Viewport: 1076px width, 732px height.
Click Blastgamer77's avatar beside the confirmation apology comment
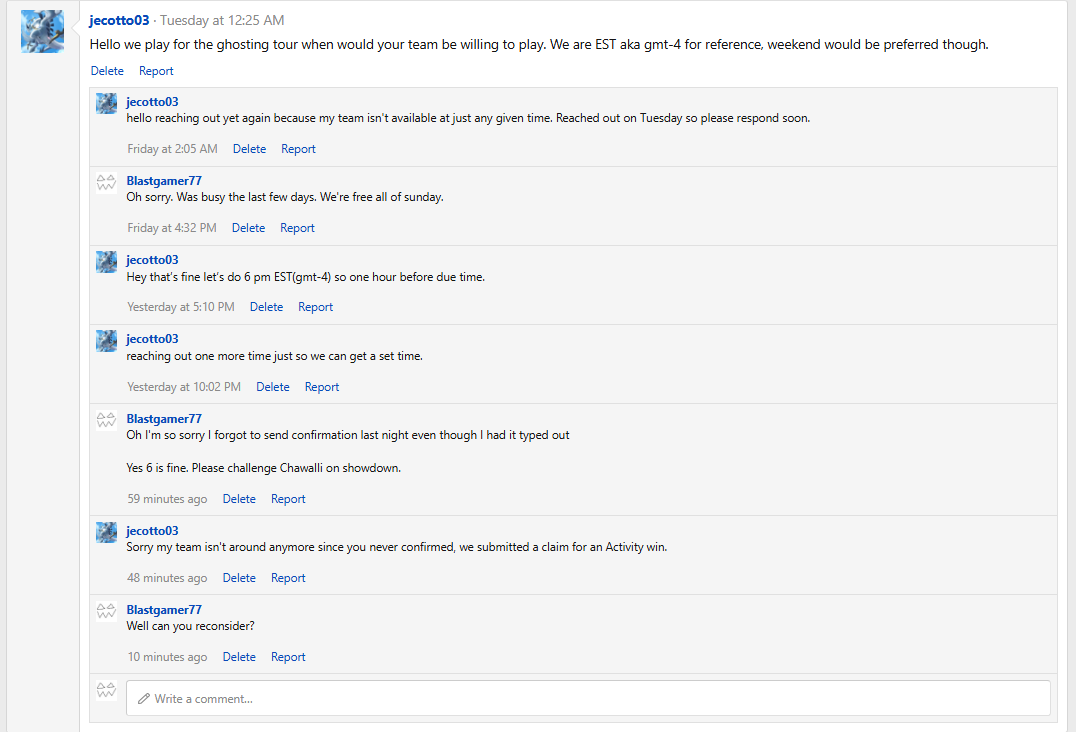tap(106, 421)
